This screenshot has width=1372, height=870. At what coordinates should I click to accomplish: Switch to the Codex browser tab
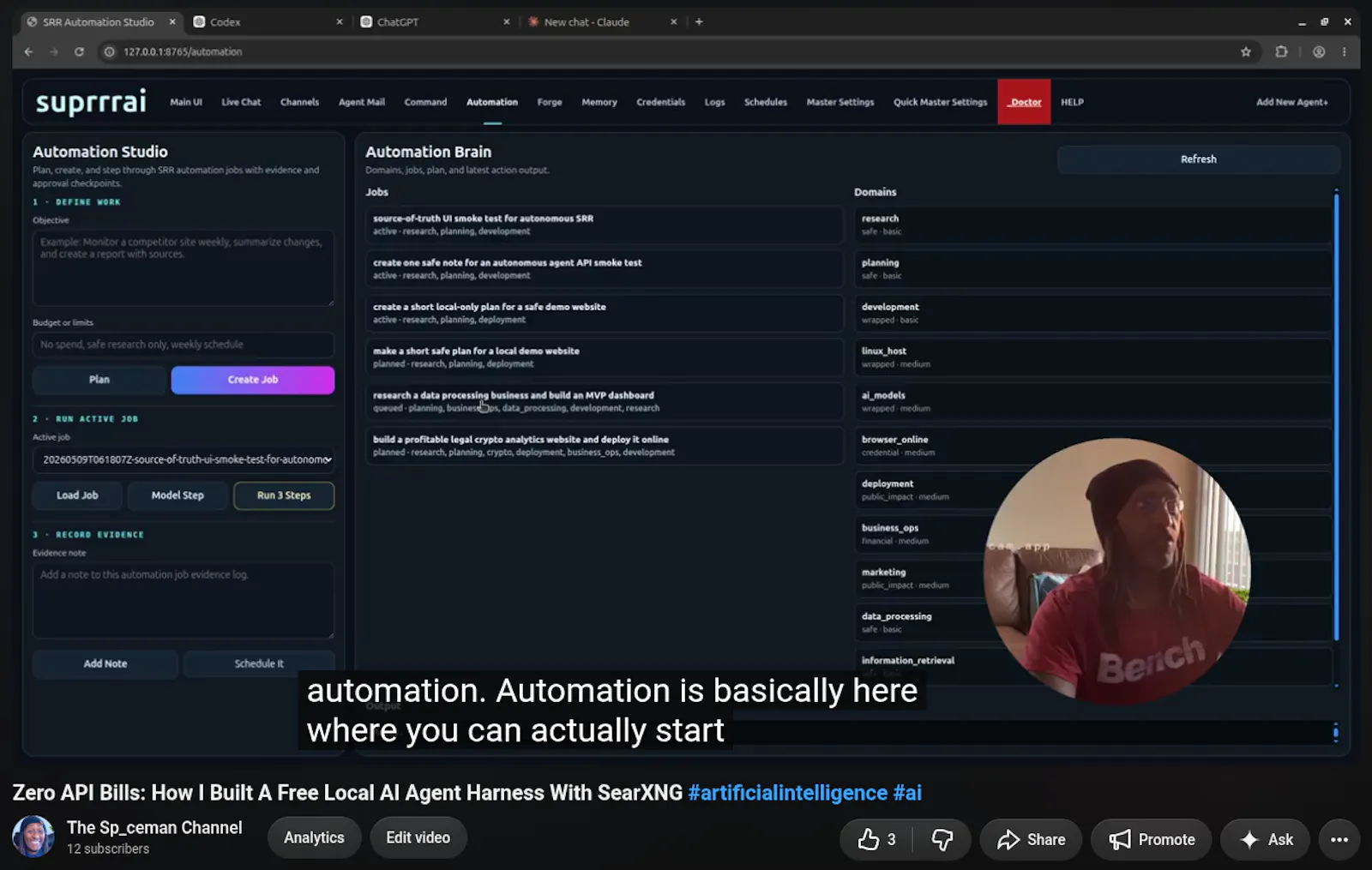click(x=266, y=21)
